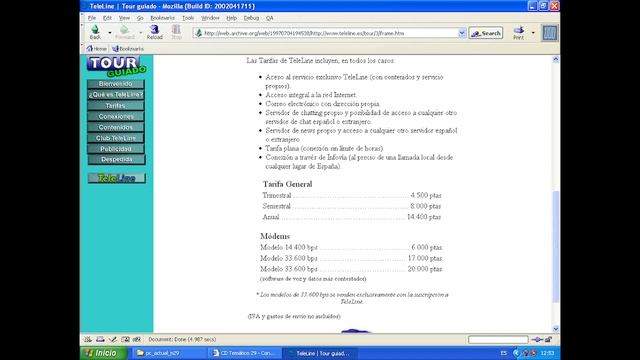Viewport: 640px width, 360px height.
Task: Open the Window menu
Action: (x=210, y=18)
